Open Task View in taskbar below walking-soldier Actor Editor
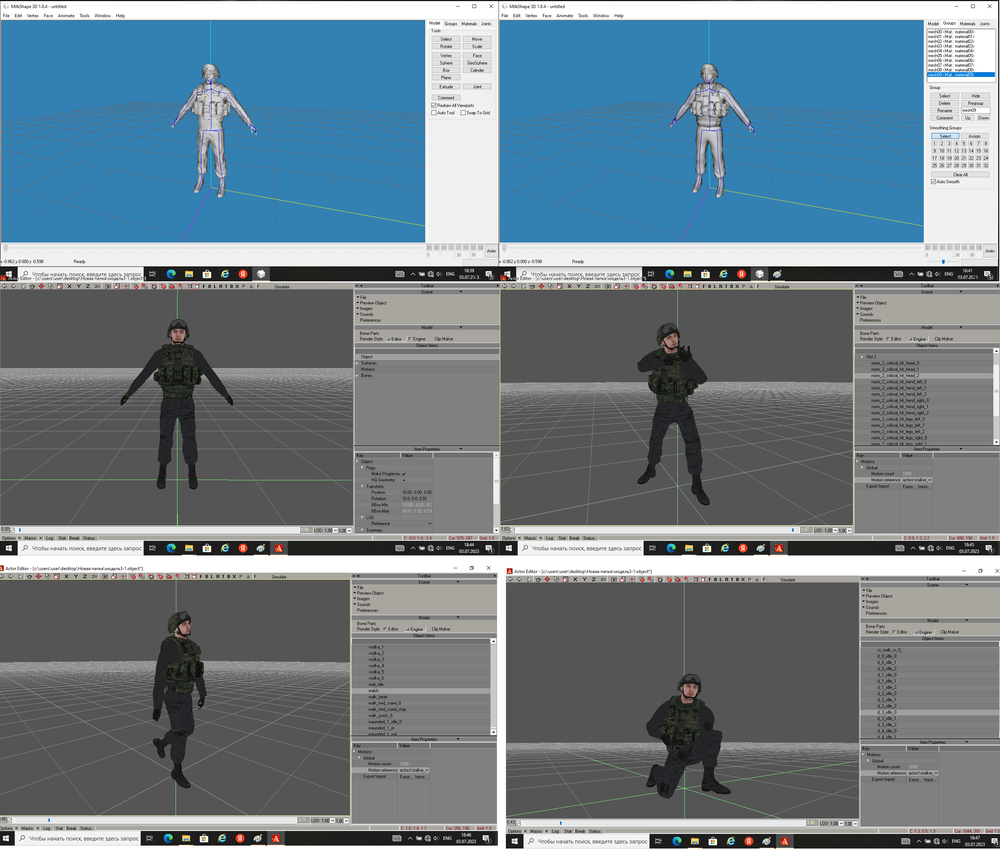The image size is (1000, 850). 150,839
